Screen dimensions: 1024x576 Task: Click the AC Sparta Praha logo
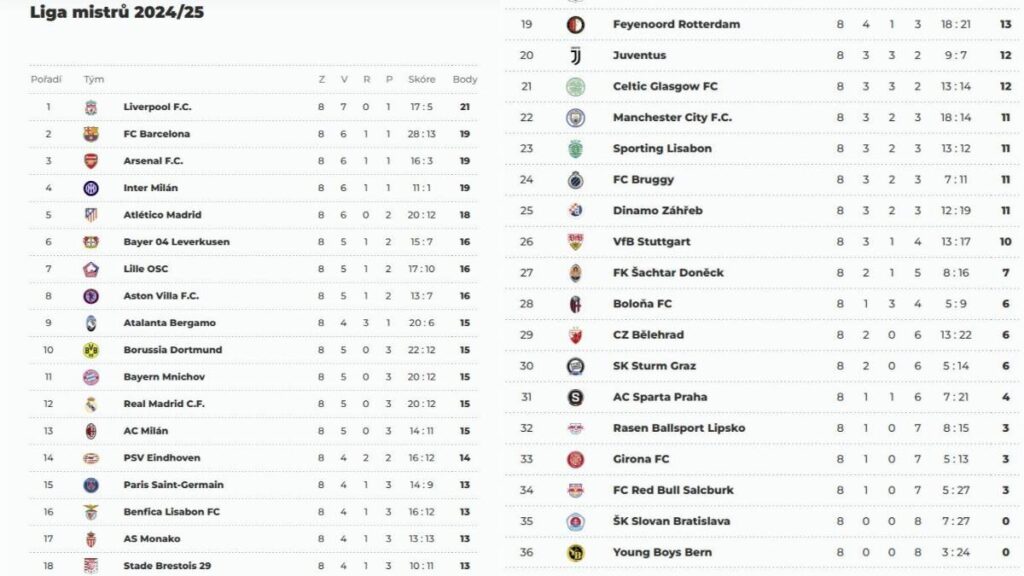click(575, 397)
